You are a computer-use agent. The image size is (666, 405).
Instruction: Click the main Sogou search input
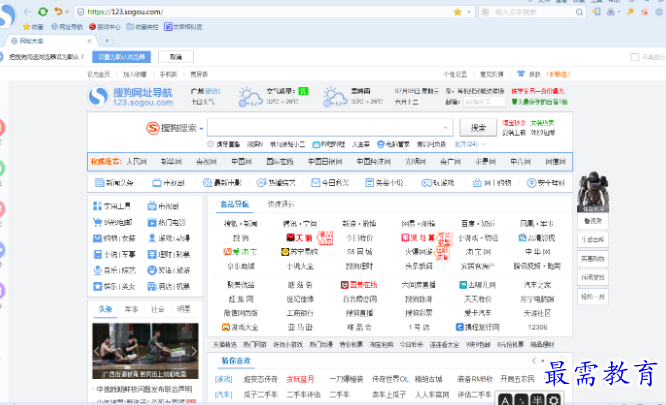tap(330, 127)
